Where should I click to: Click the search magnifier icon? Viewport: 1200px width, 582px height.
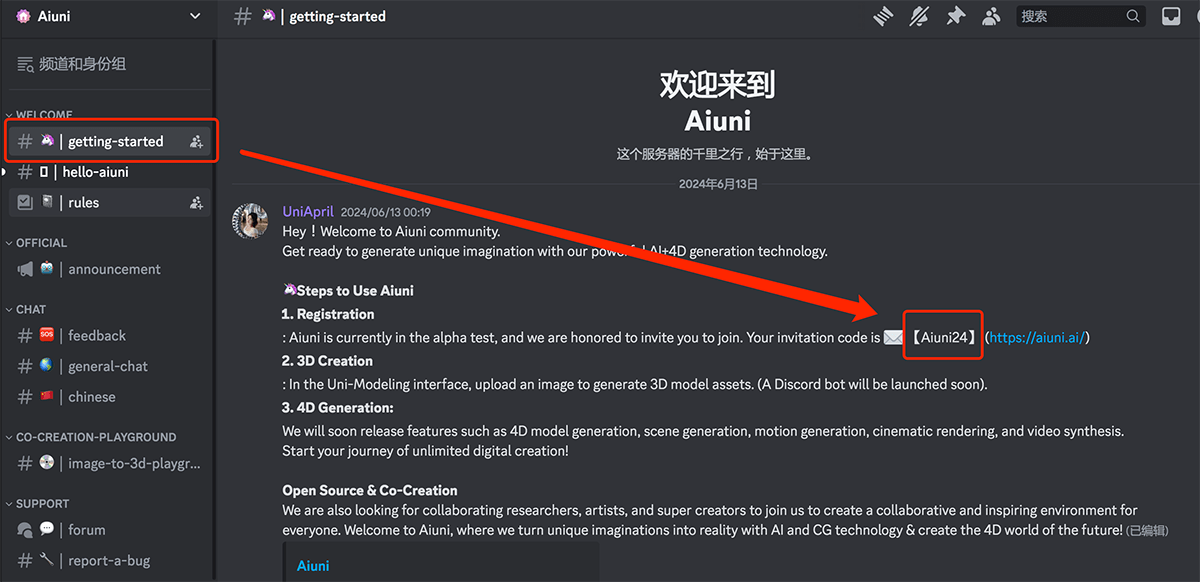point(1133,16)
